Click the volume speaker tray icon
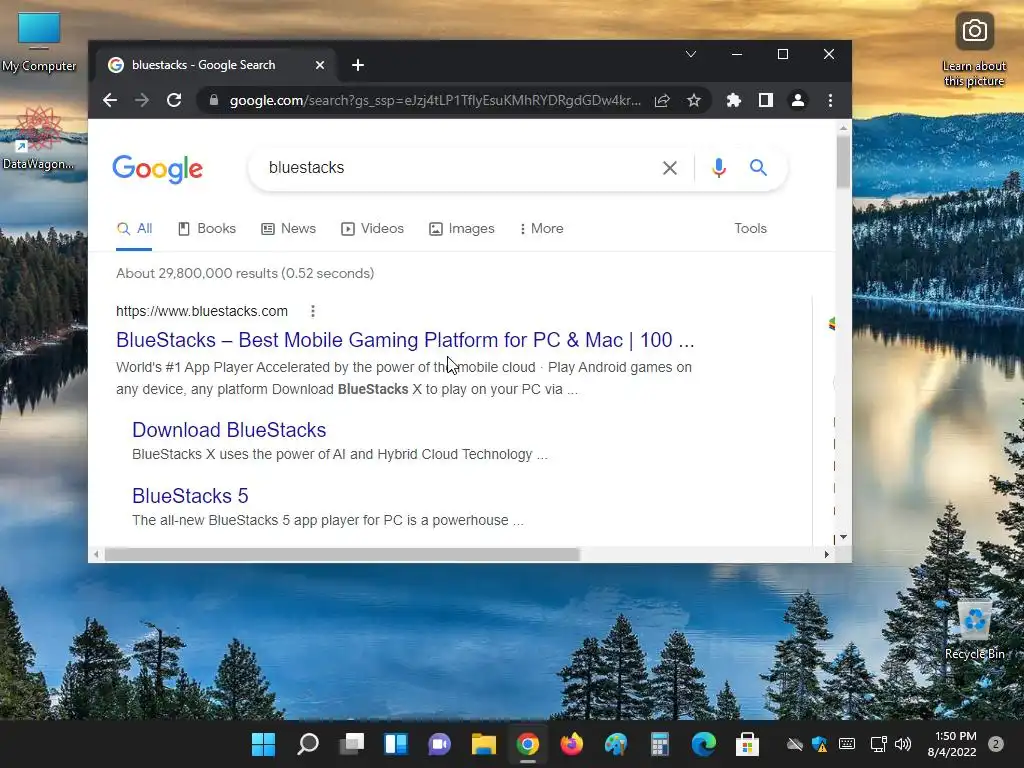 [x=903, y=744]
